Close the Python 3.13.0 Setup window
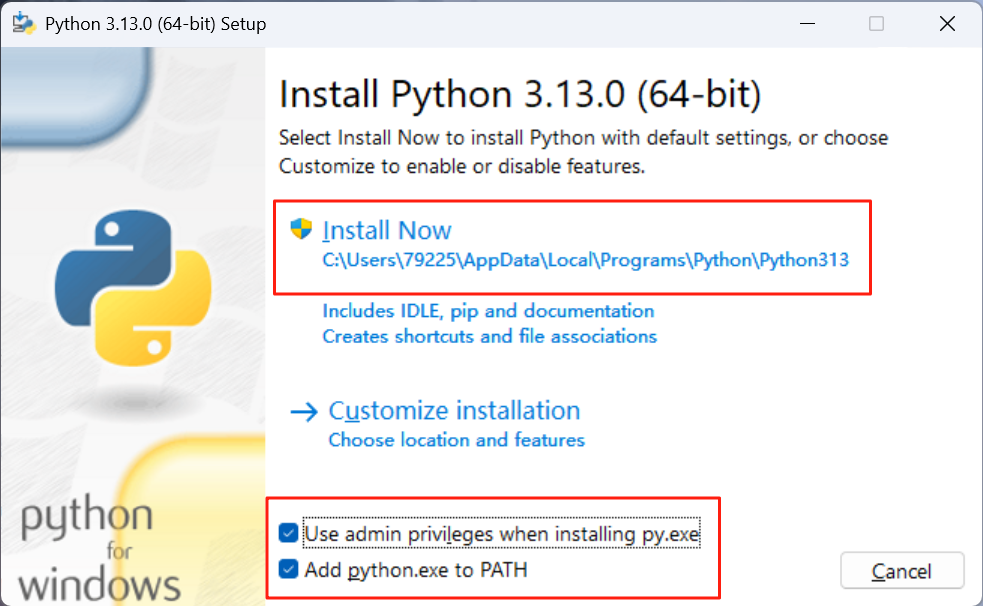Screen dimensions: 983x606 click(947, 24)
